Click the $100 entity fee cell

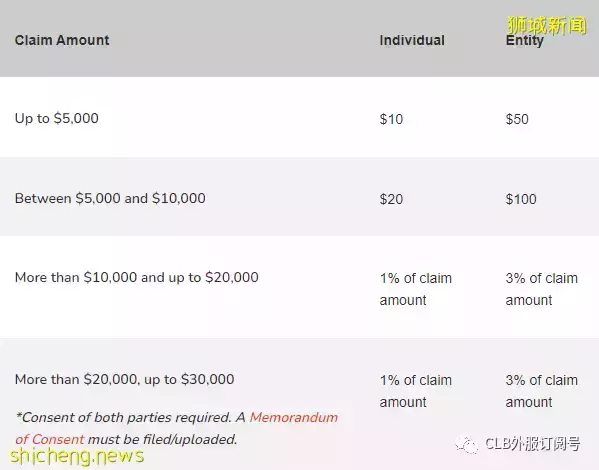click(521, 199)
